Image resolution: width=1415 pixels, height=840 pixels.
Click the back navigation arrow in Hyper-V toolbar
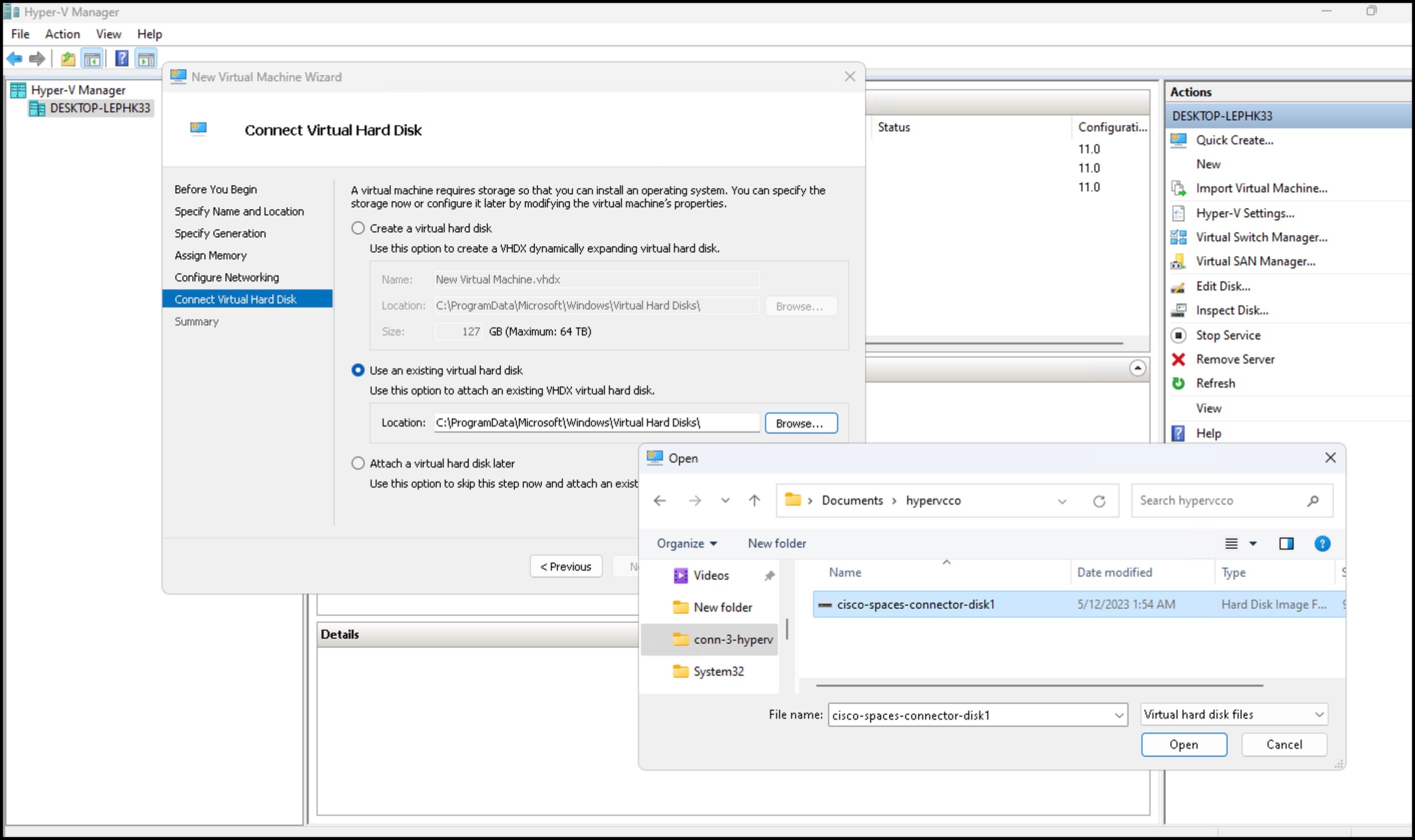[14, 58]
